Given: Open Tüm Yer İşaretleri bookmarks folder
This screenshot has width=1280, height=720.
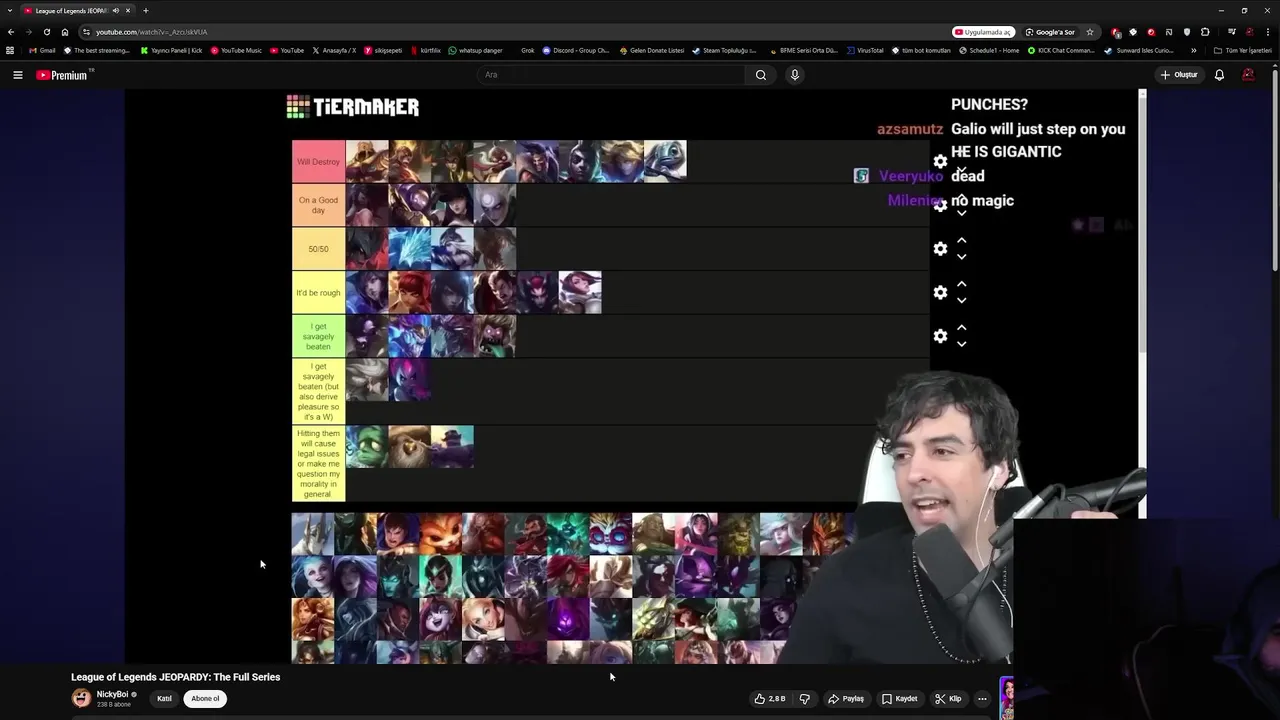Looking at the screenshot, I should click(x=1243, y=50).
